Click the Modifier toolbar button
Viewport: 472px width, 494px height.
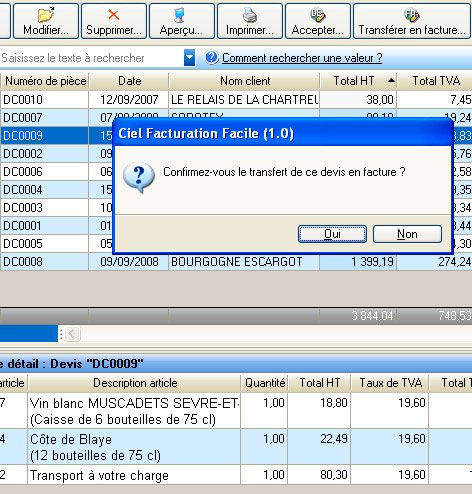[46, 21]
